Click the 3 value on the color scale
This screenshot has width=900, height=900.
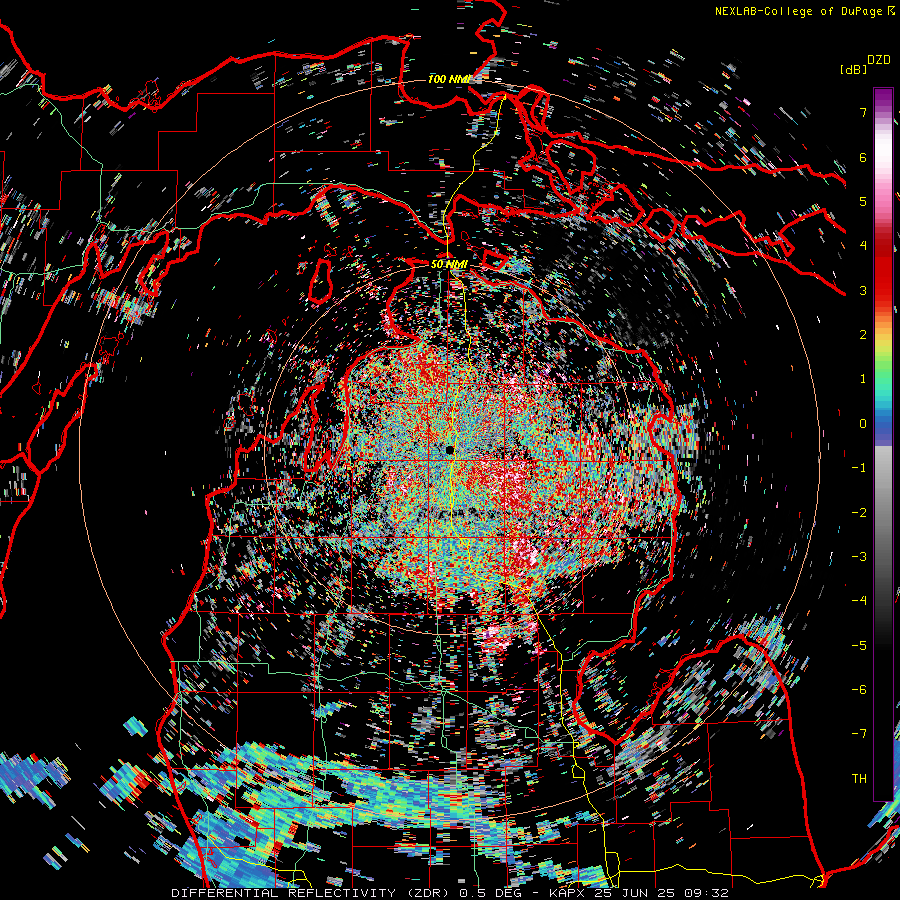pos(863,290)
